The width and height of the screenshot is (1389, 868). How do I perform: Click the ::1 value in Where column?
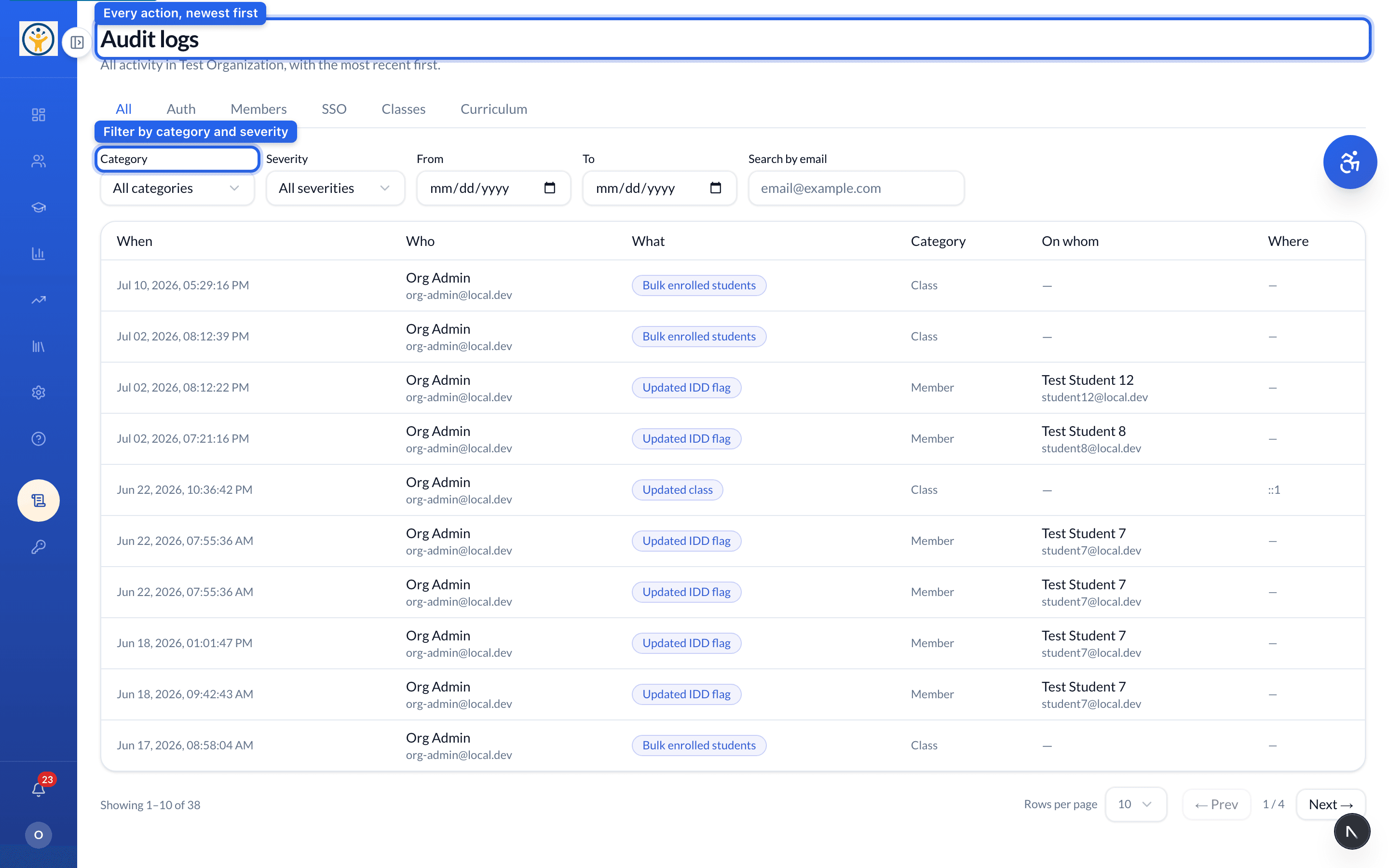tap(1274, 489)
